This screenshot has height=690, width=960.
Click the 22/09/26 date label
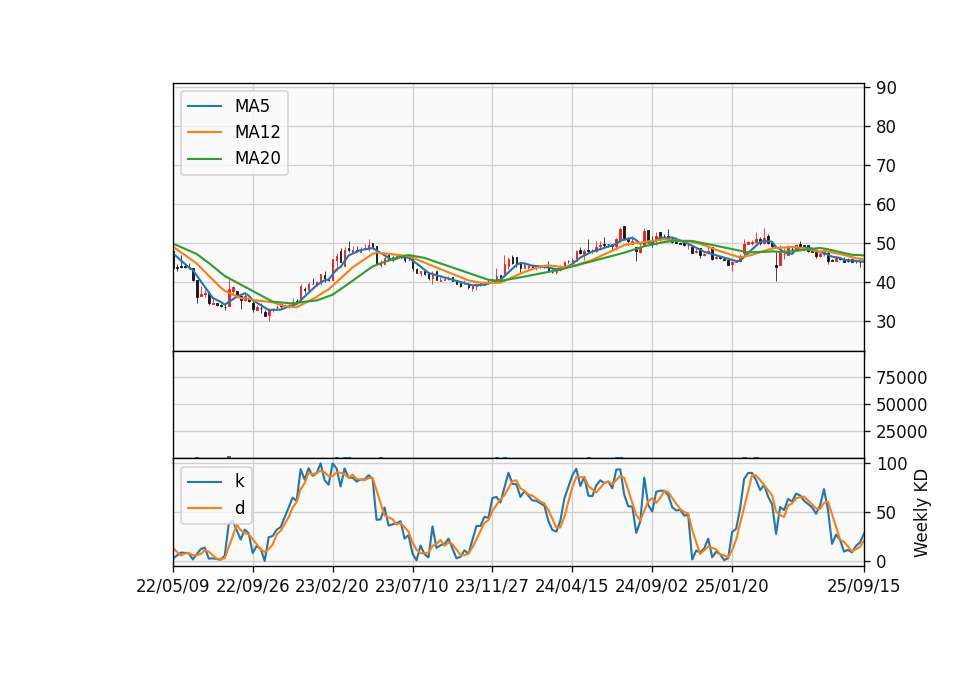(x=253, y=586)
